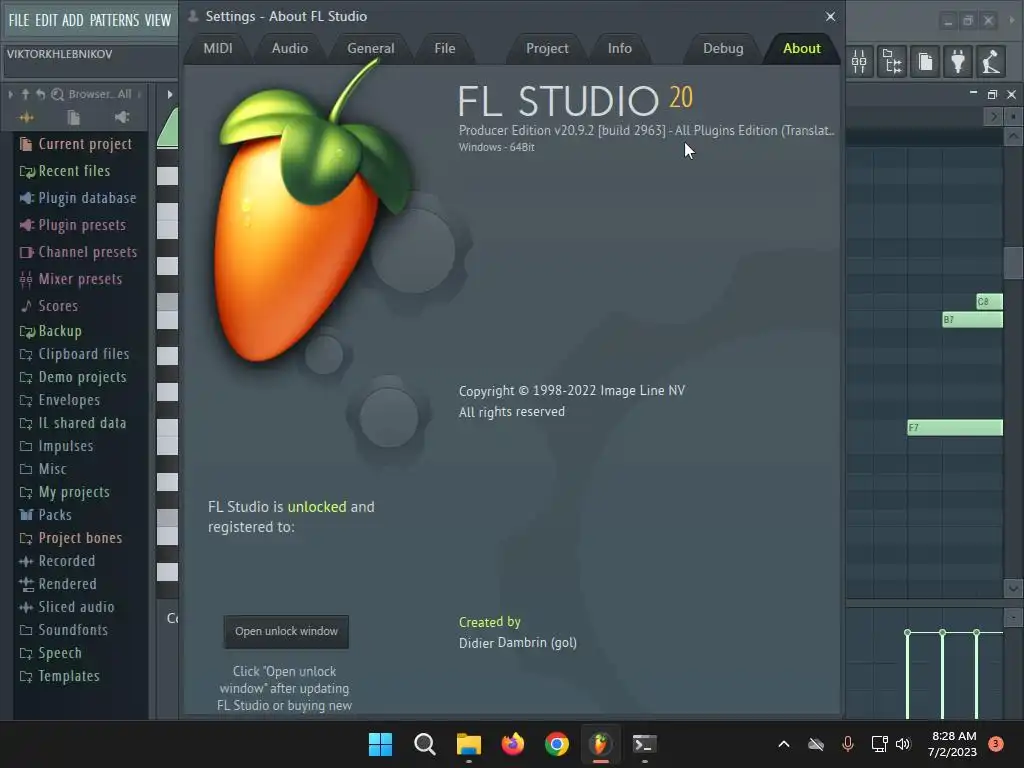Click the kick pedal tempo tapper icon
1024x768 pixels.
(x=991, y=62)
